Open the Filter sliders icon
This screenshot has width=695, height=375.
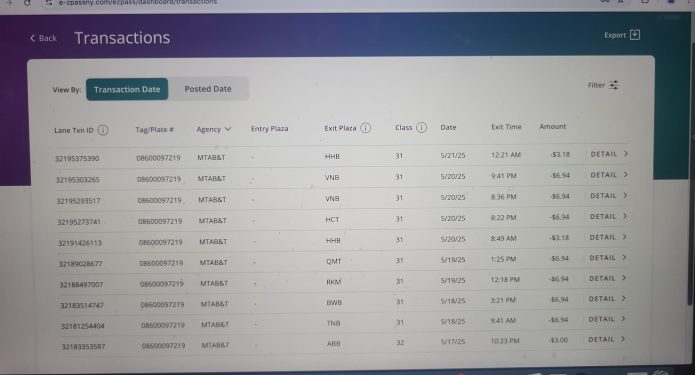coord(614,85)
